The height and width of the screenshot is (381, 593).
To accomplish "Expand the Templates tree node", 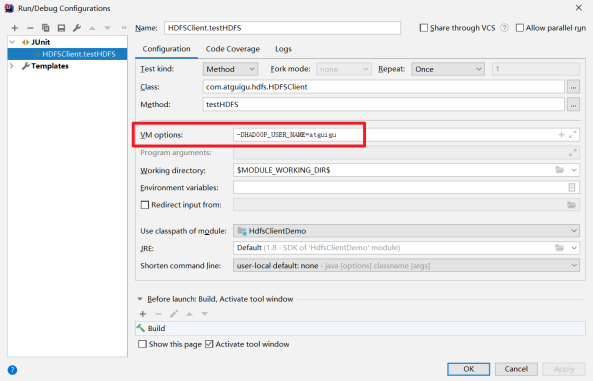I will pos(12,66).
